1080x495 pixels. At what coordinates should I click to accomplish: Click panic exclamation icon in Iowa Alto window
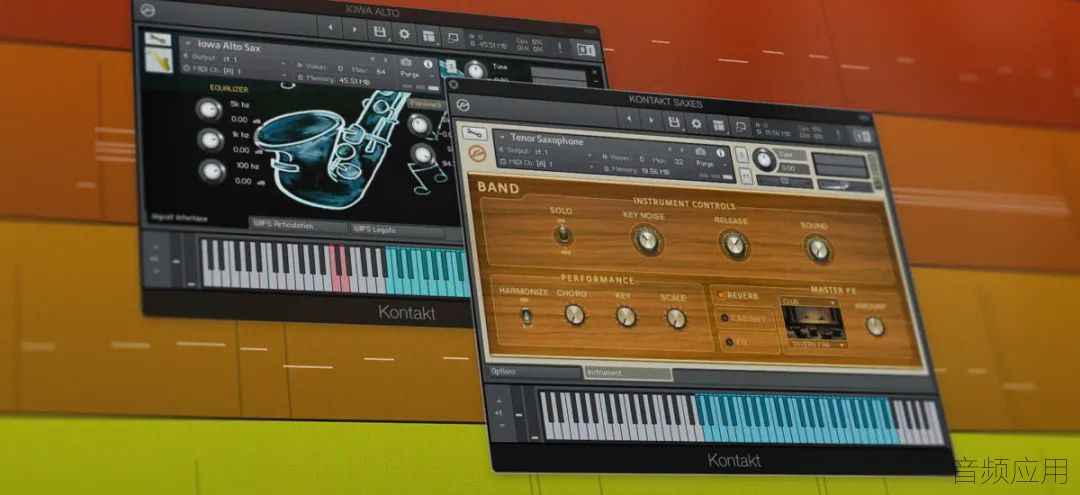click(560, 48)
